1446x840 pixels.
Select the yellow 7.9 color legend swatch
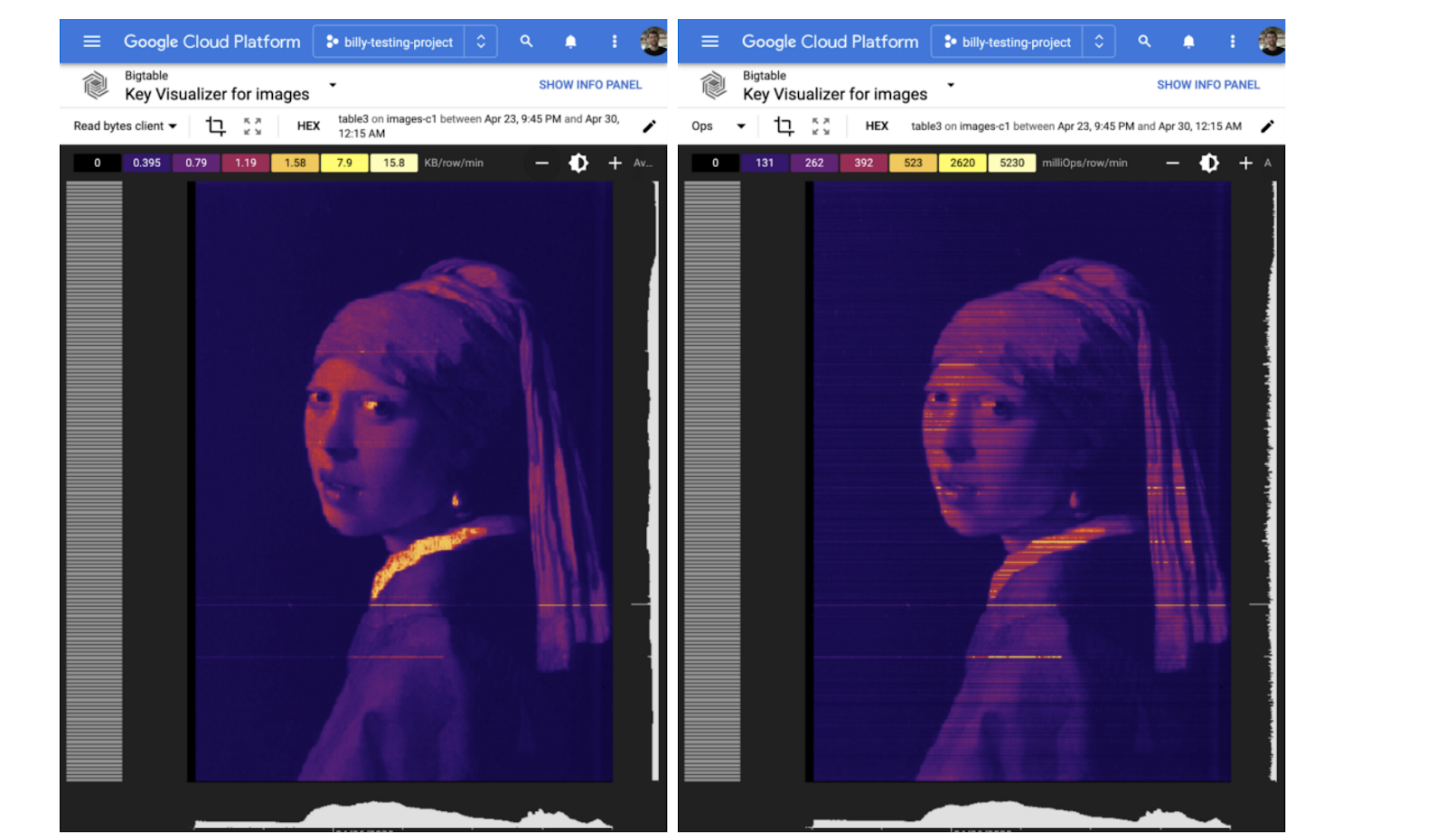[x=344, y=163]
